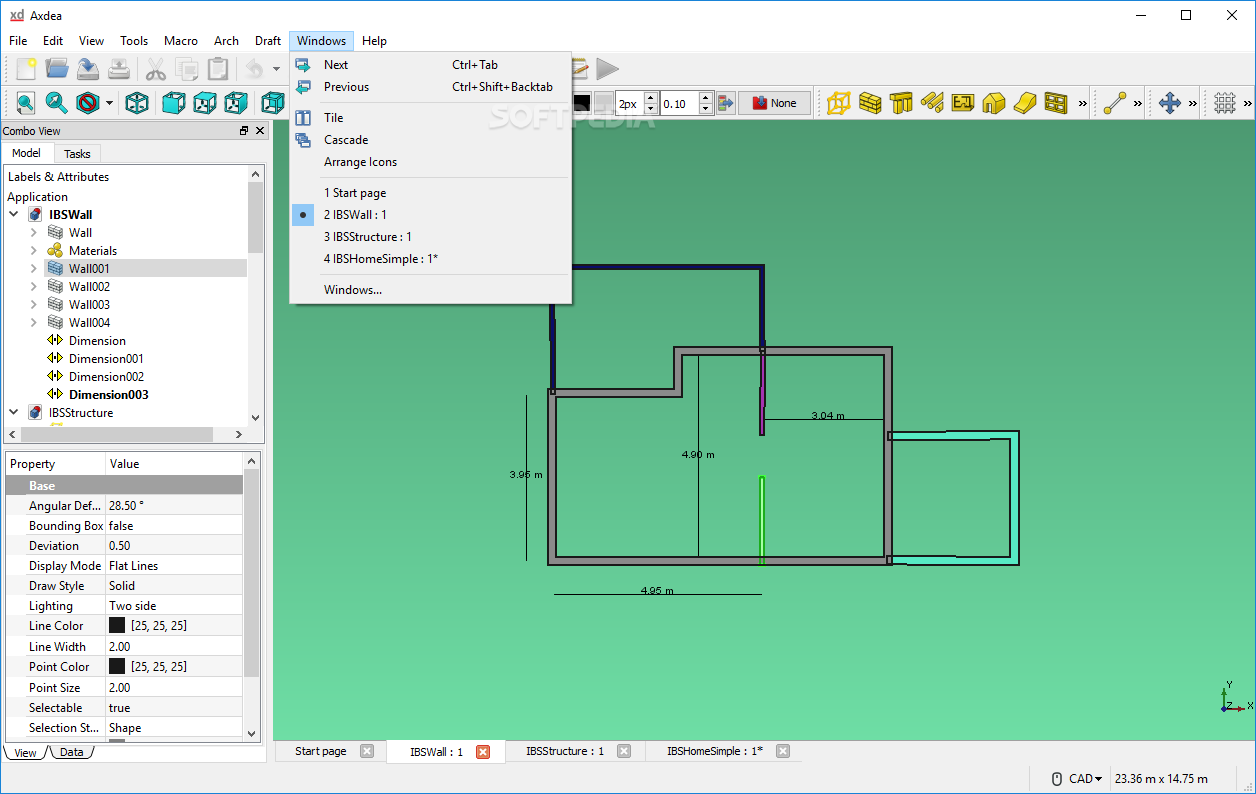Image resolution: width=1256 pixels, height=794 pixels.
Task: Collapse the IBSStructure tree node
Action: tap(14, 413)
